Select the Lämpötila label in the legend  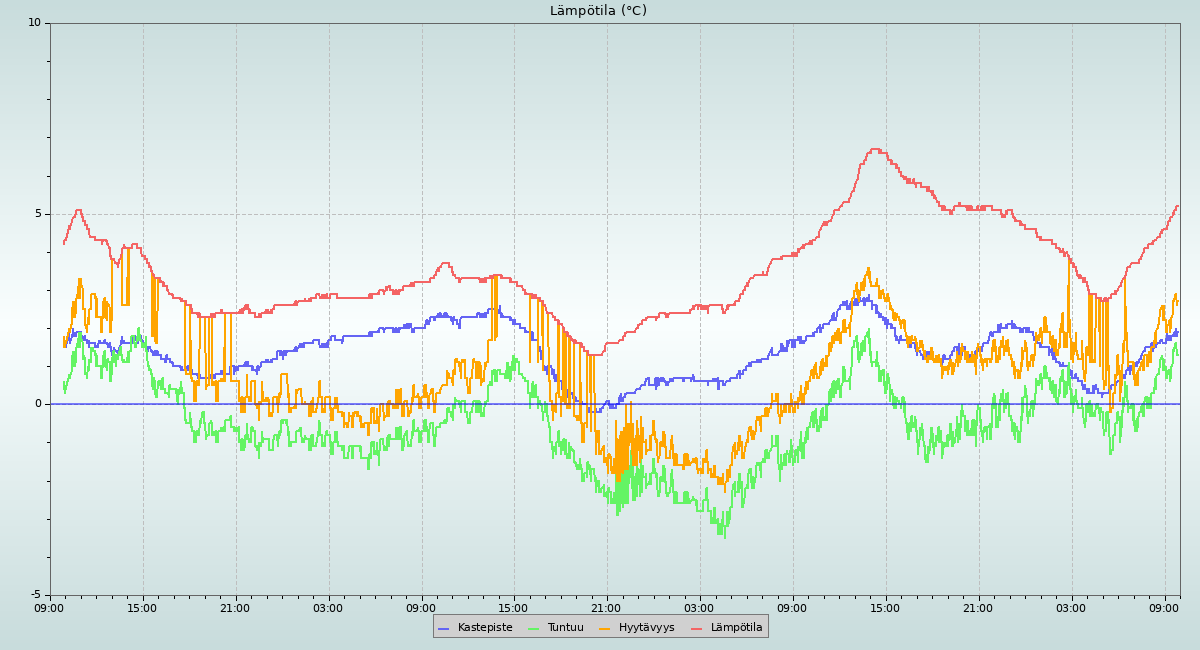[736, 628]
